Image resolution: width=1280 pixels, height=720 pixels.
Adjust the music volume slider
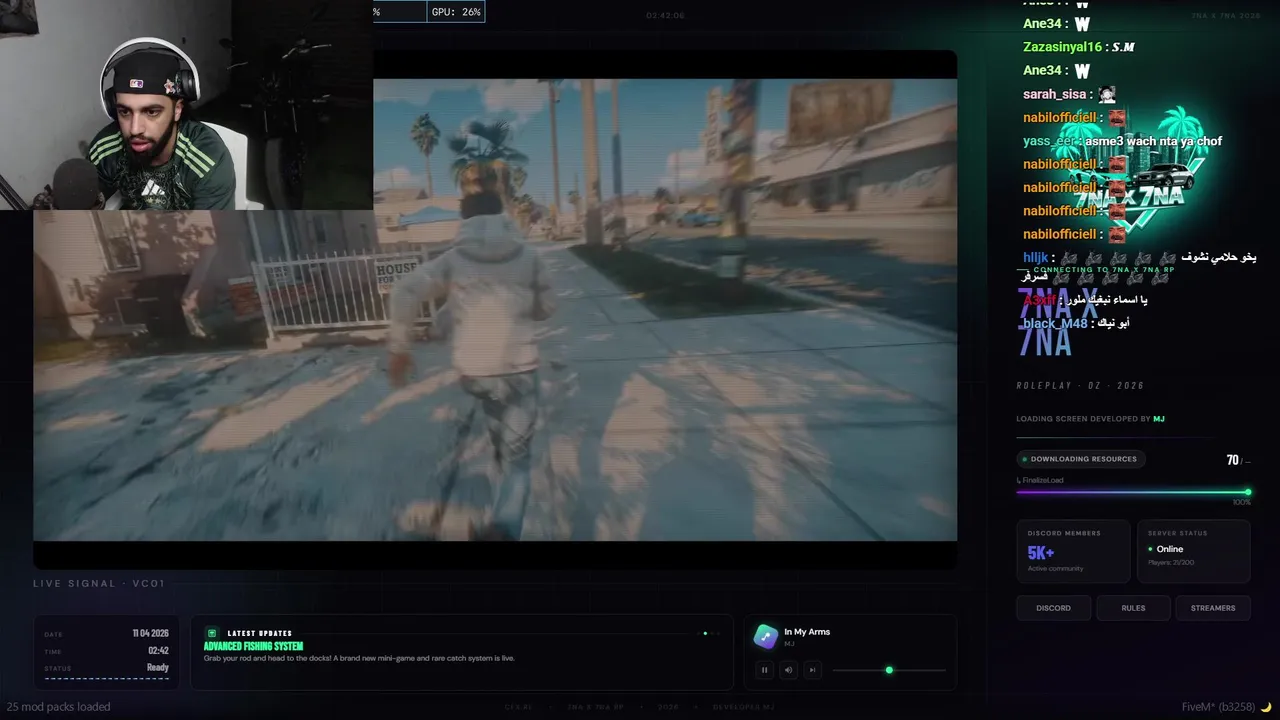[x=889, y=670]
